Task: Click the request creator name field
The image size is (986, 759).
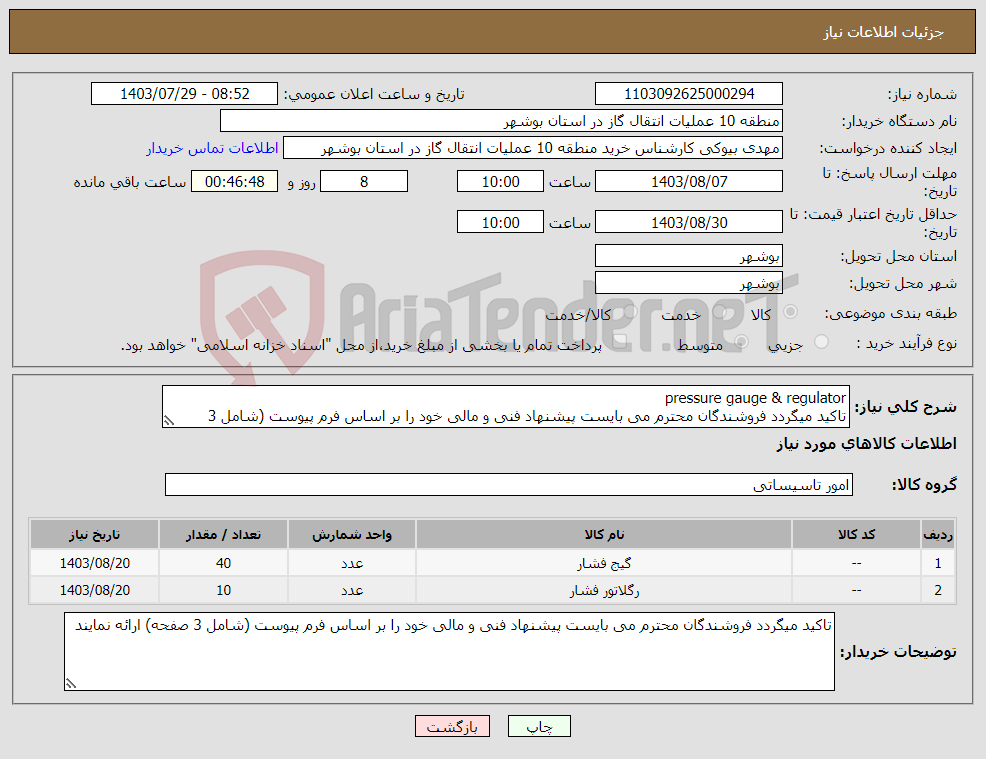Action: (x=533, y=148)
